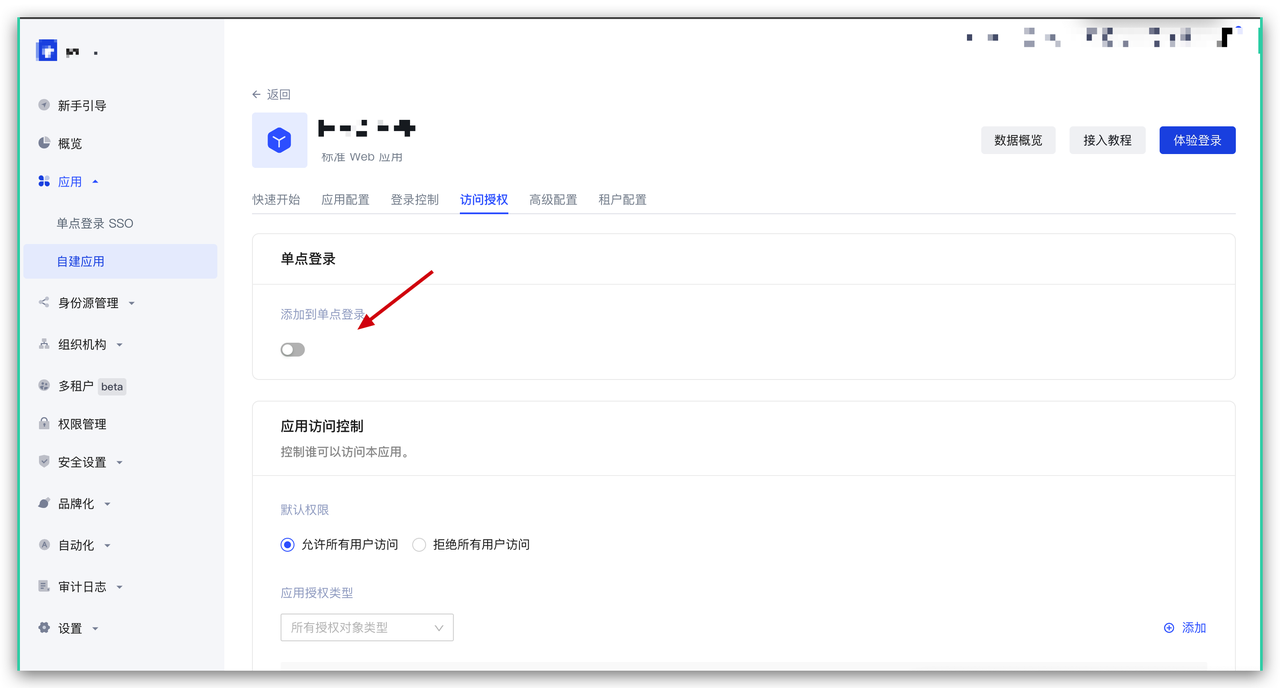
Task: Click 添加 to add an authorization rule
Action: [1184, 627]
